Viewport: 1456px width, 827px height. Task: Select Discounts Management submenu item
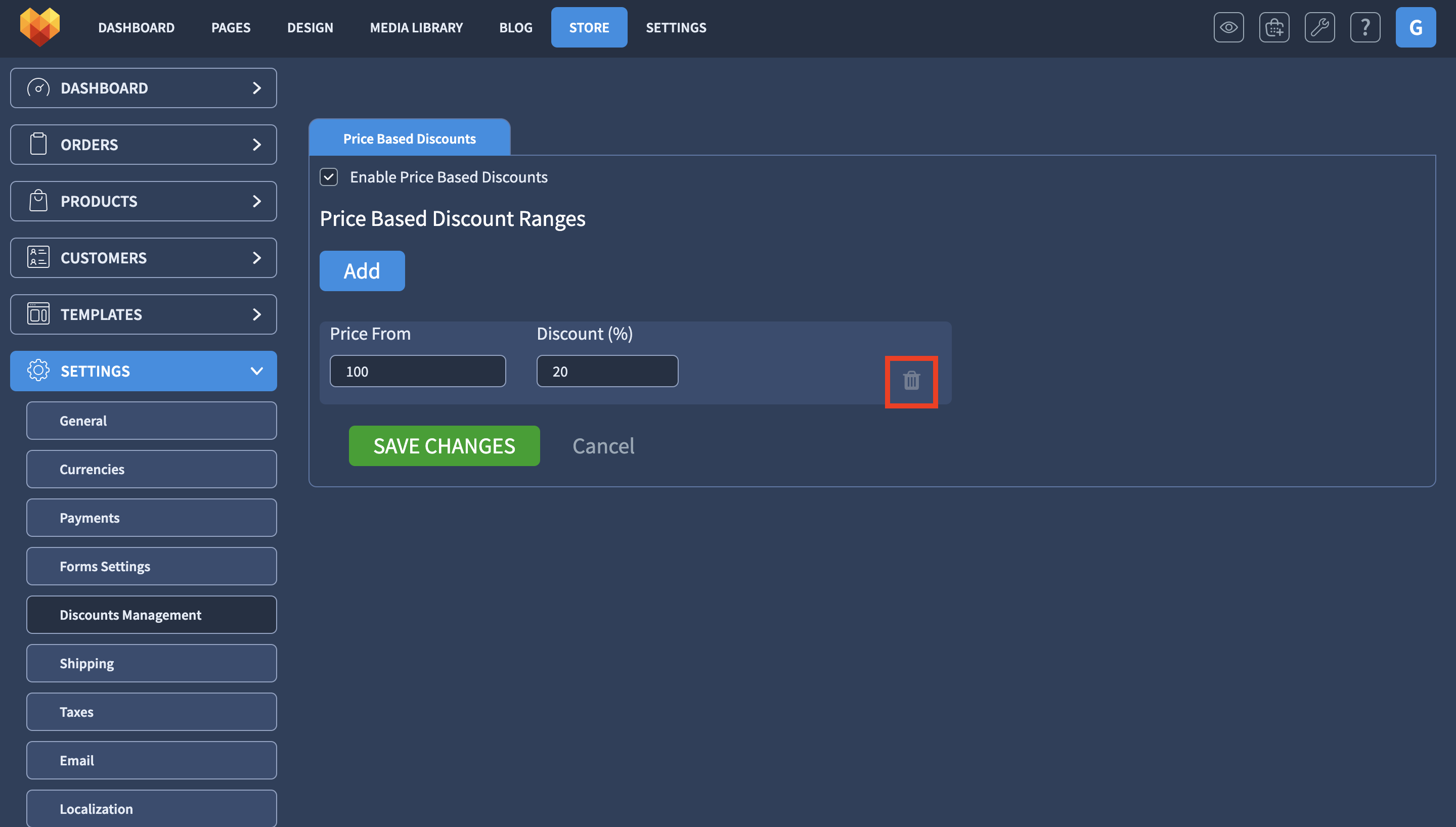(152, 615)
